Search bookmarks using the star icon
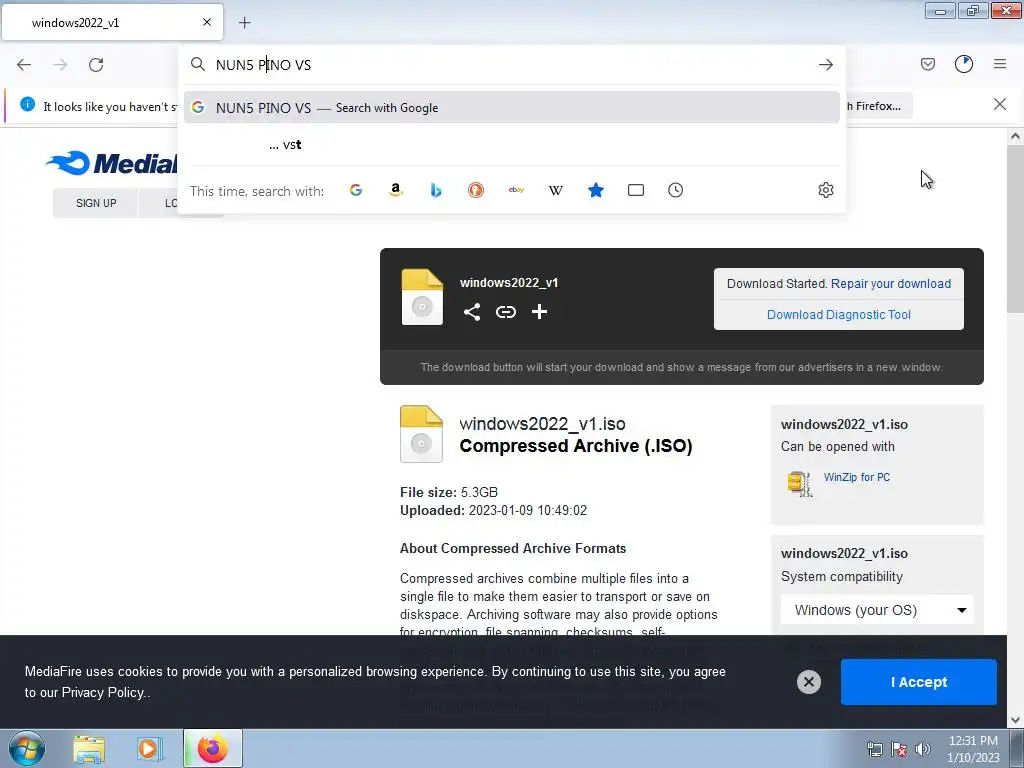The height and width of the screenshot is (768, 1024). 596,190
